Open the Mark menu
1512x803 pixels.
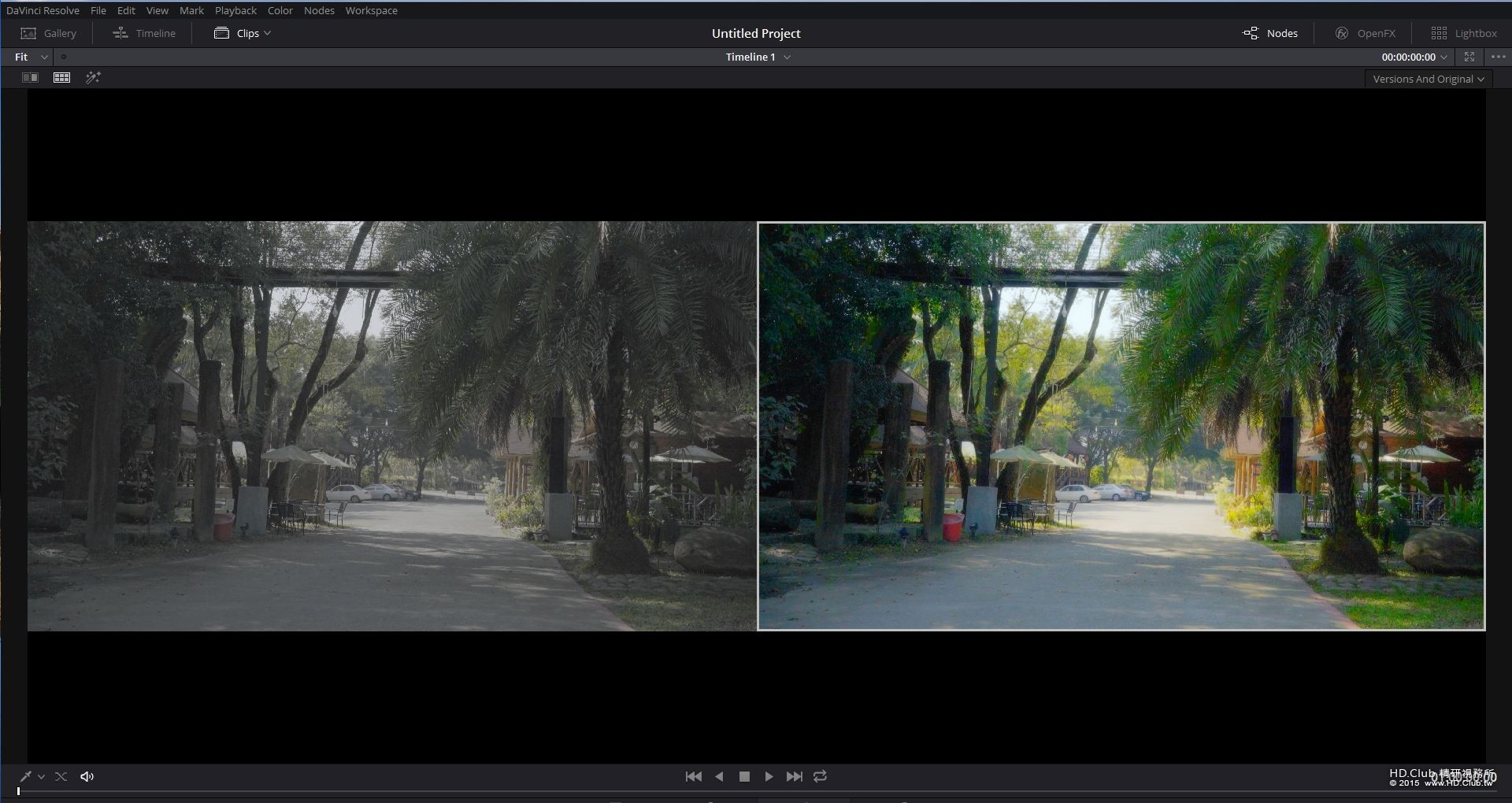pos(191,10)
